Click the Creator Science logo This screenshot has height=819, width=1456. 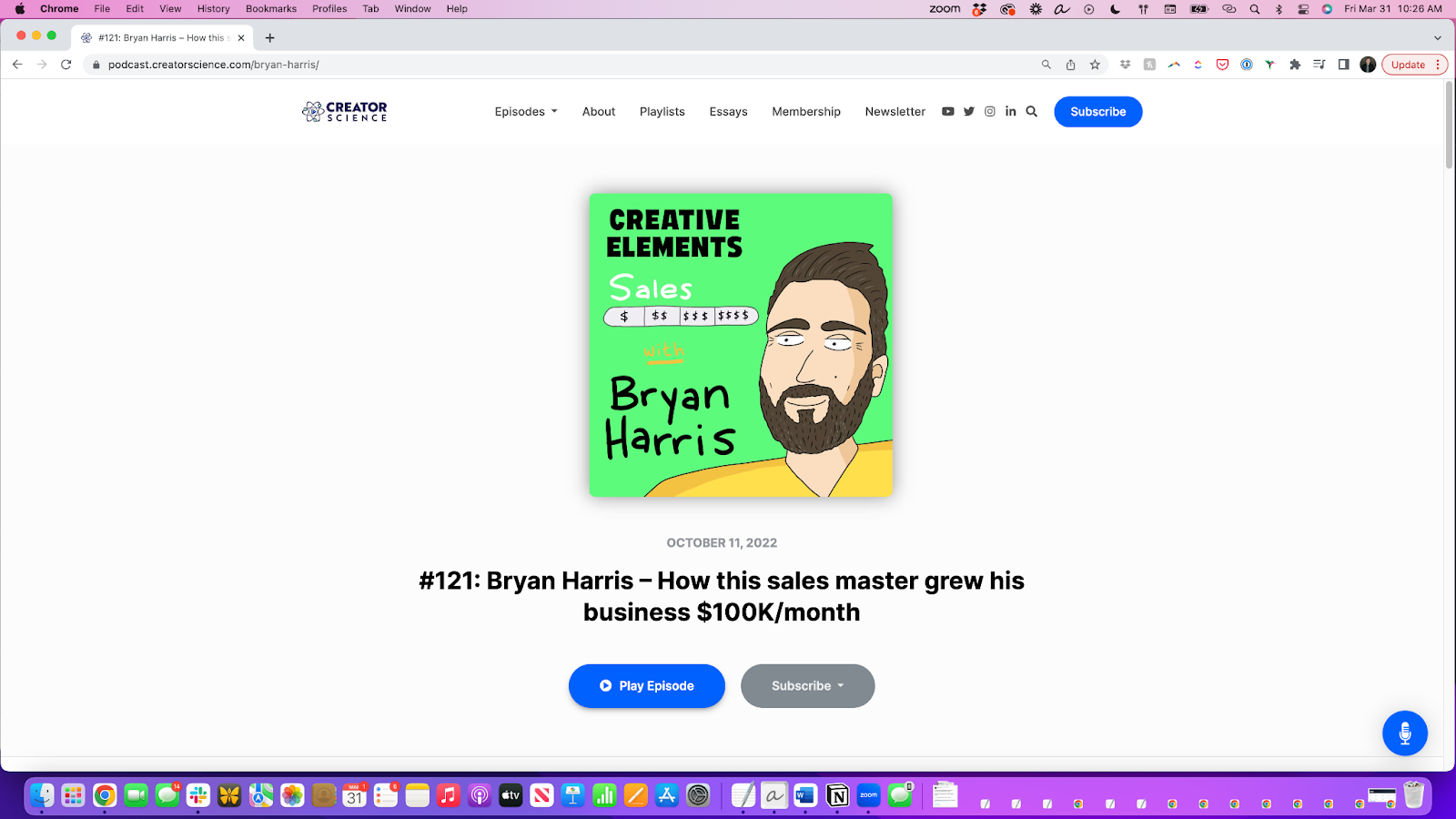(x=345, y=111)
